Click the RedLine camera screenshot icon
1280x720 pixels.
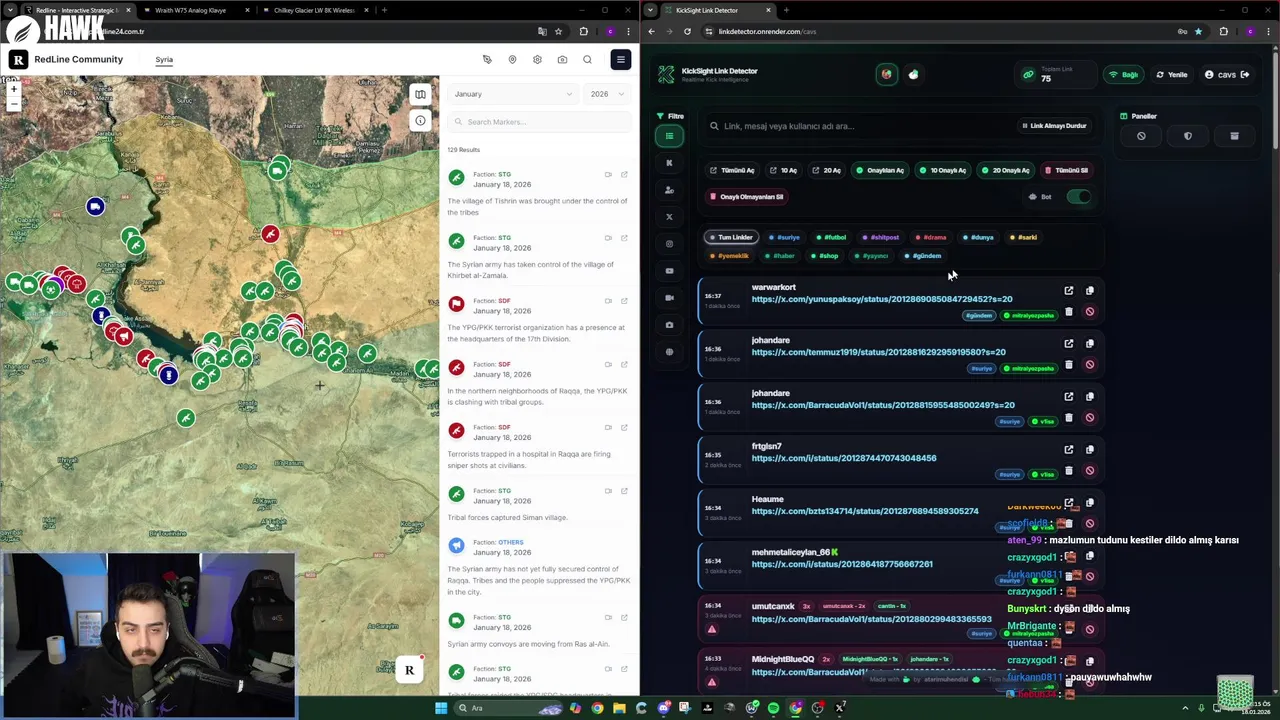pyautogui.click(x=562, y=59)
